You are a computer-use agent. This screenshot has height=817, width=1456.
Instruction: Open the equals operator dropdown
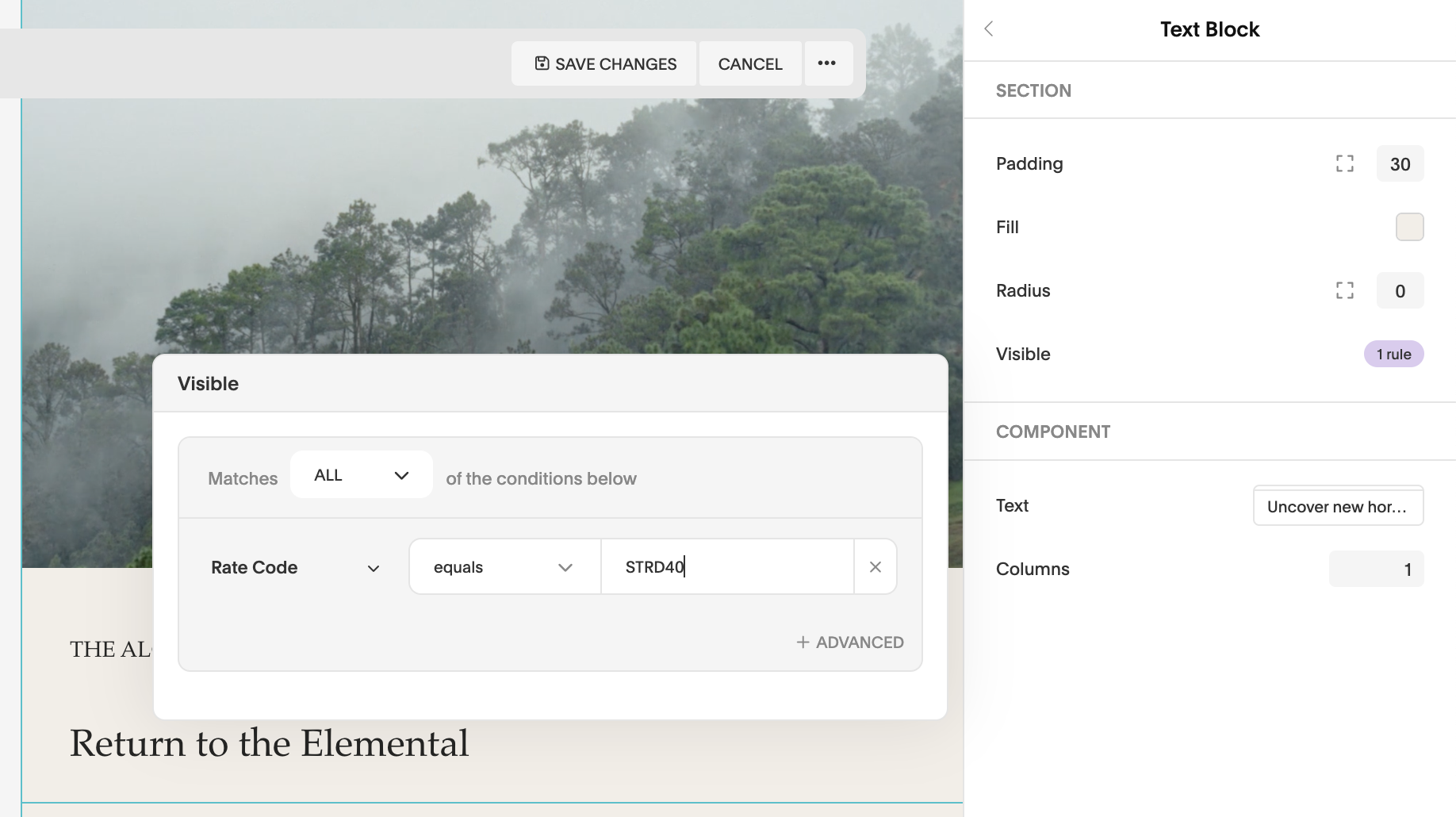[x=503, y=566]
